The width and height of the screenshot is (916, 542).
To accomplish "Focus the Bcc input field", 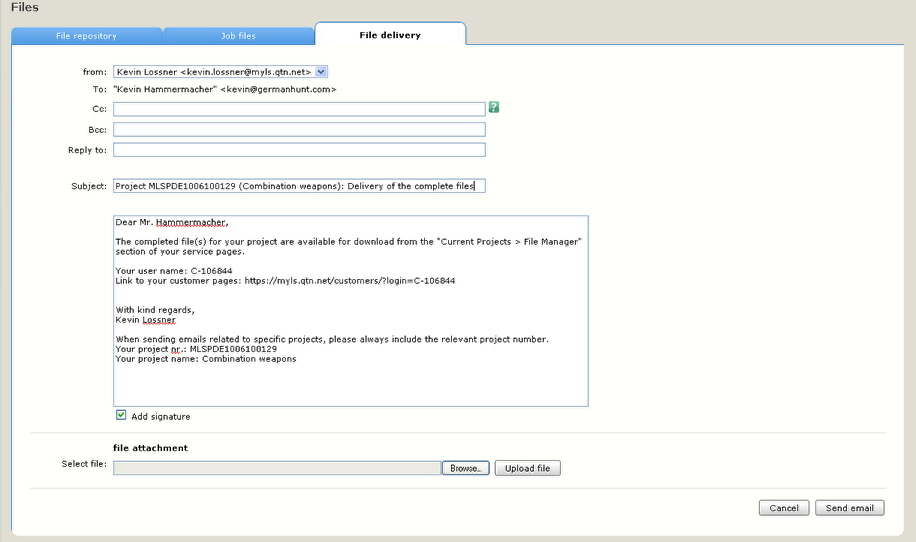I will coord(299,130).
